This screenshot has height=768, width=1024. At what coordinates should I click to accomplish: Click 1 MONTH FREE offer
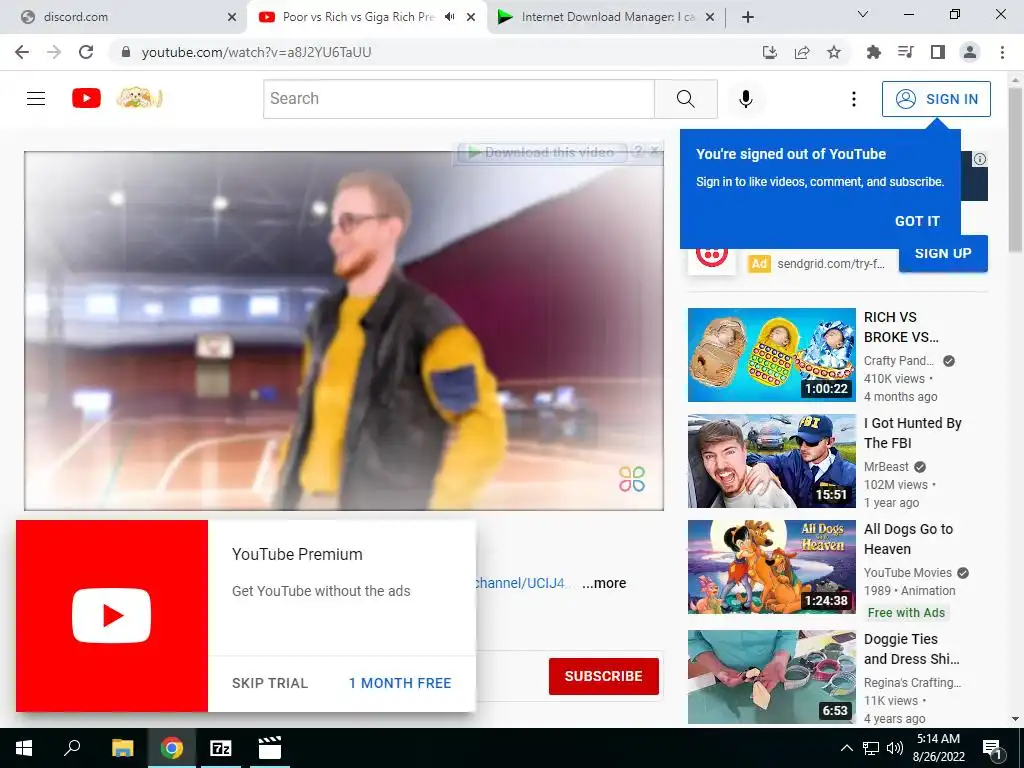(x=400, y=683)
